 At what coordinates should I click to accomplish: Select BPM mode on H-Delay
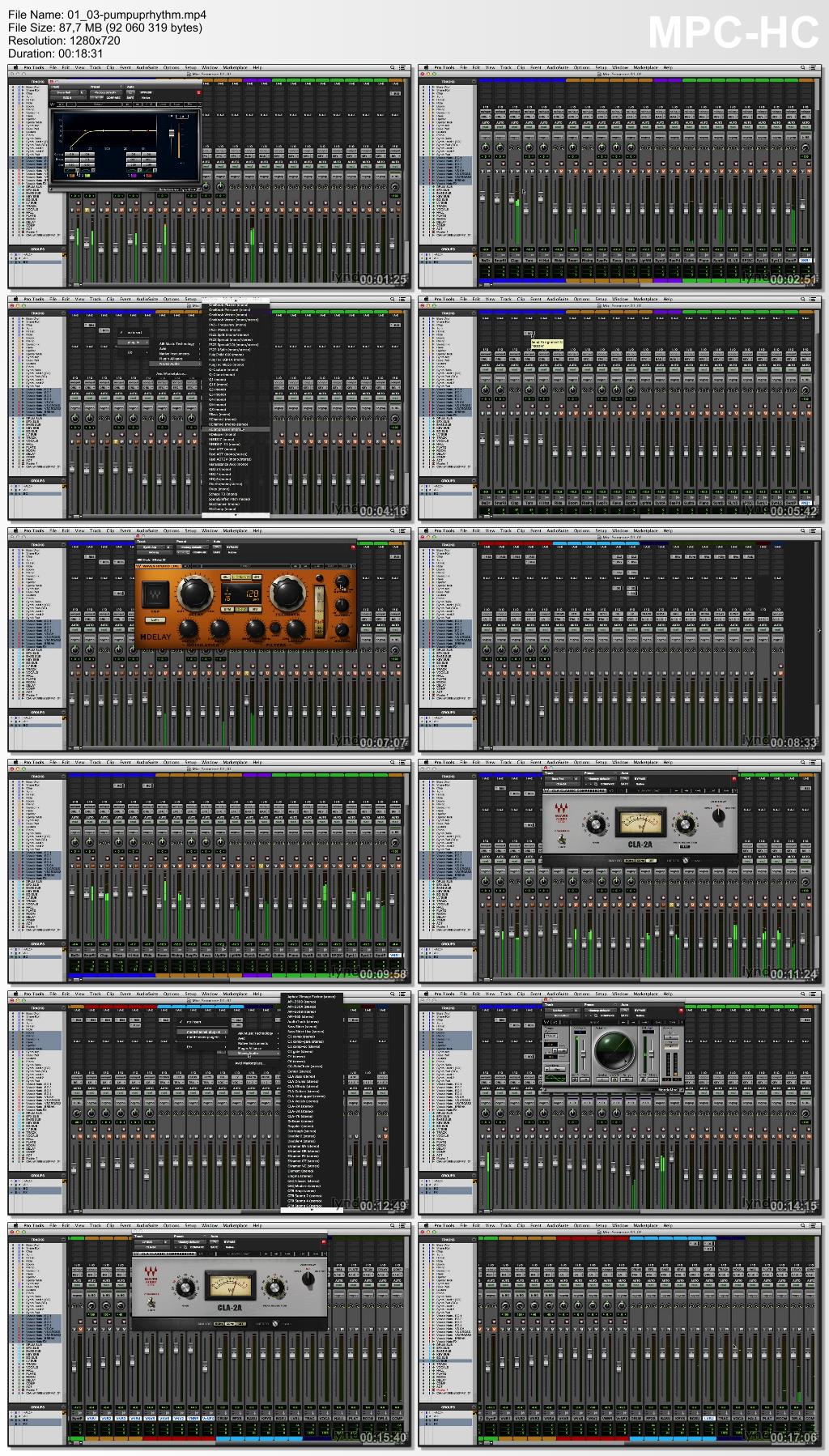click(227, 610)
